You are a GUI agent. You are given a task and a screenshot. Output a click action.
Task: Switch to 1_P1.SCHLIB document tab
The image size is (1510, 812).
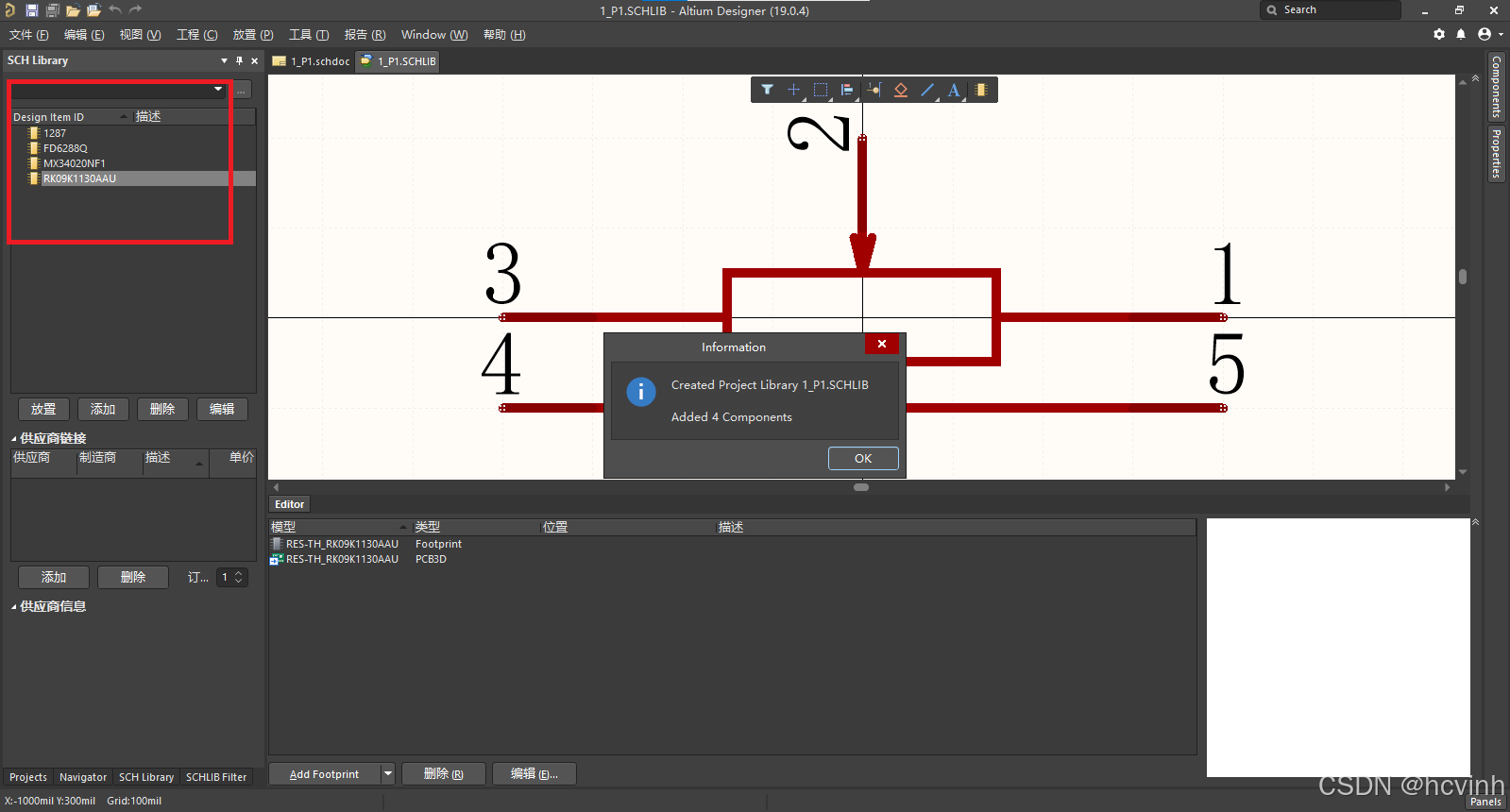[x=399, y=61]
